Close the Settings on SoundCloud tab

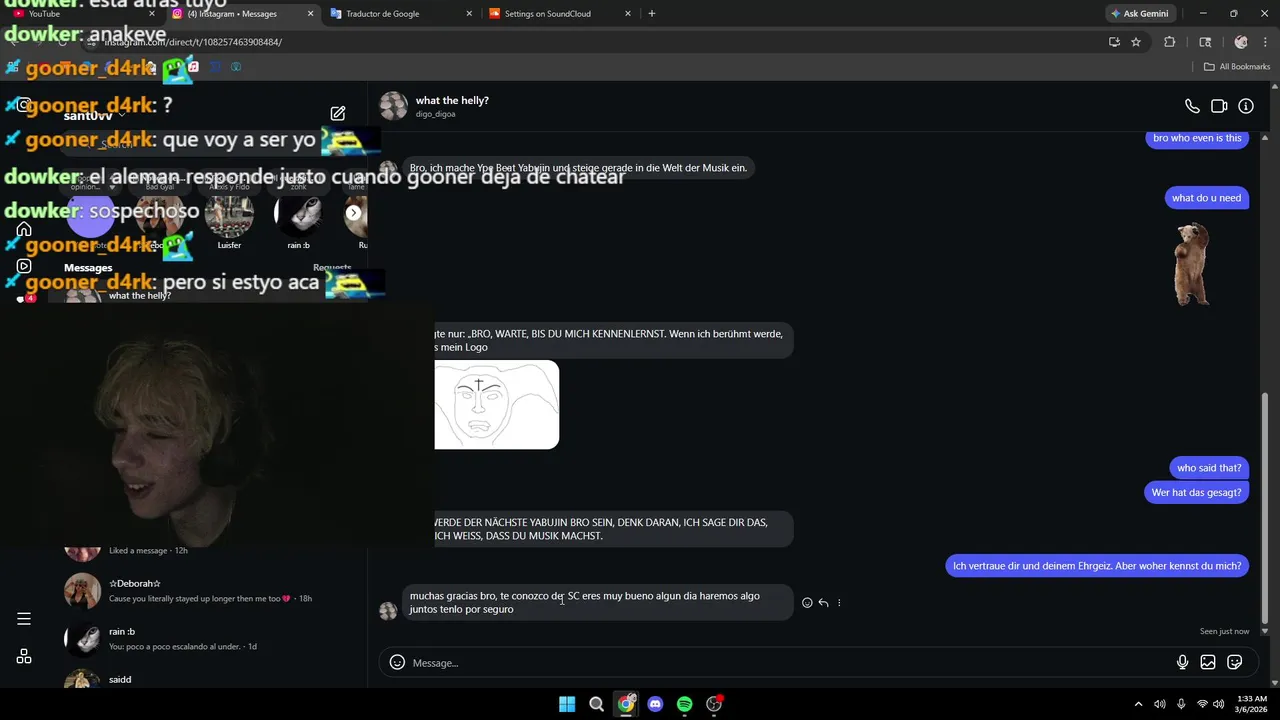(x=628, y=14)
